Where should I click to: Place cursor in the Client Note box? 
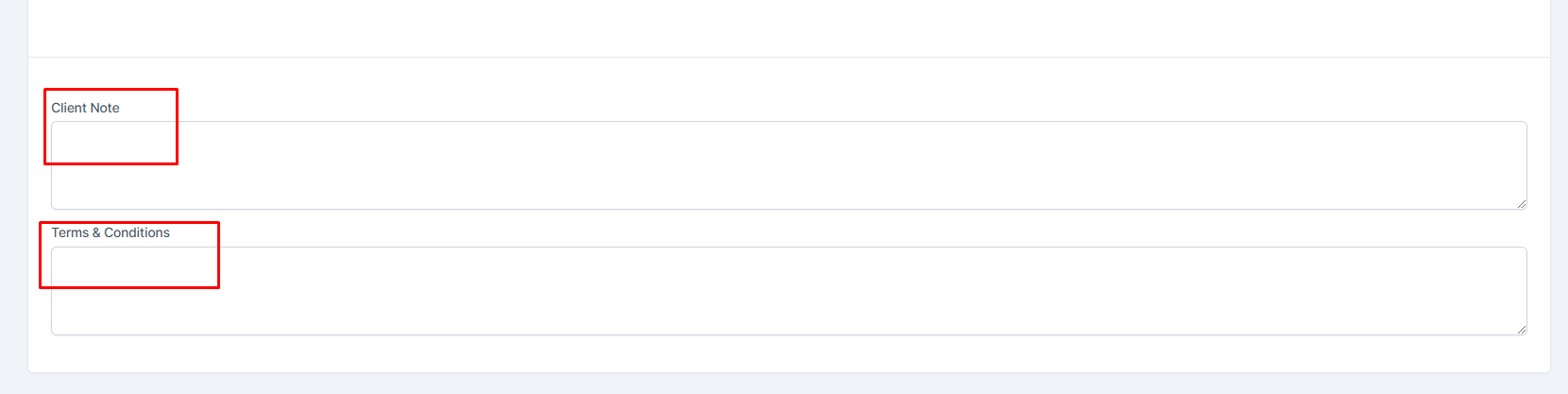tap(789, 165)
